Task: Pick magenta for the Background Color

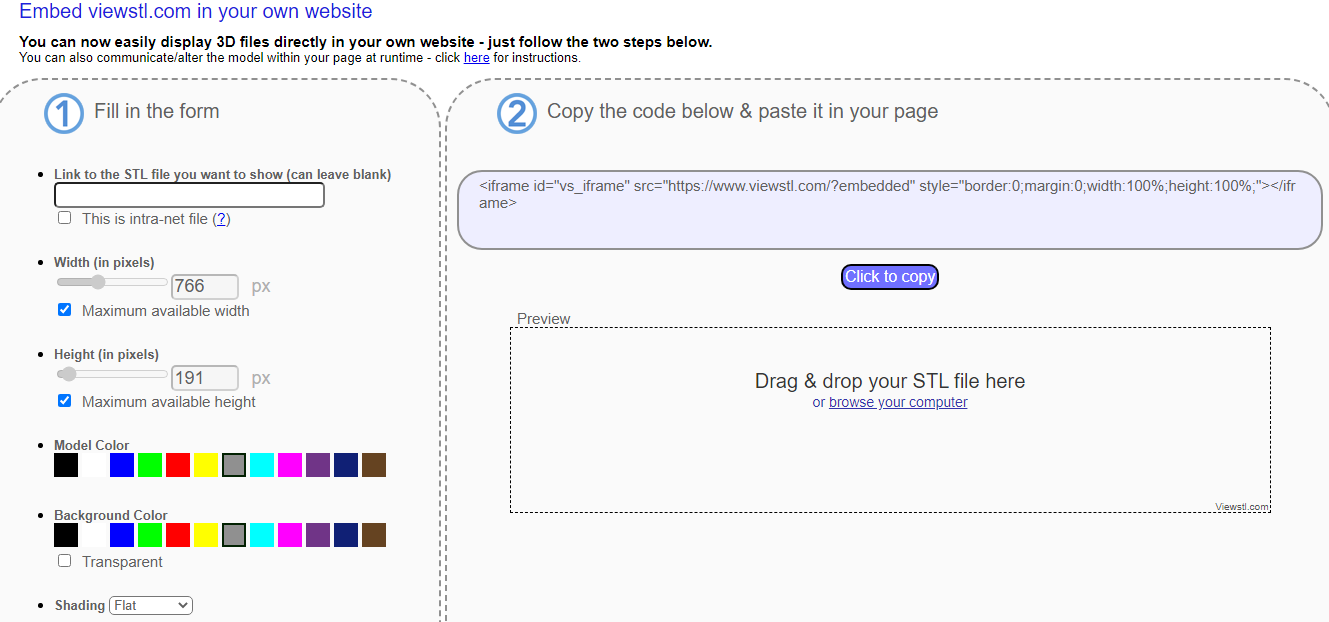Action: (x=290, y=535)
